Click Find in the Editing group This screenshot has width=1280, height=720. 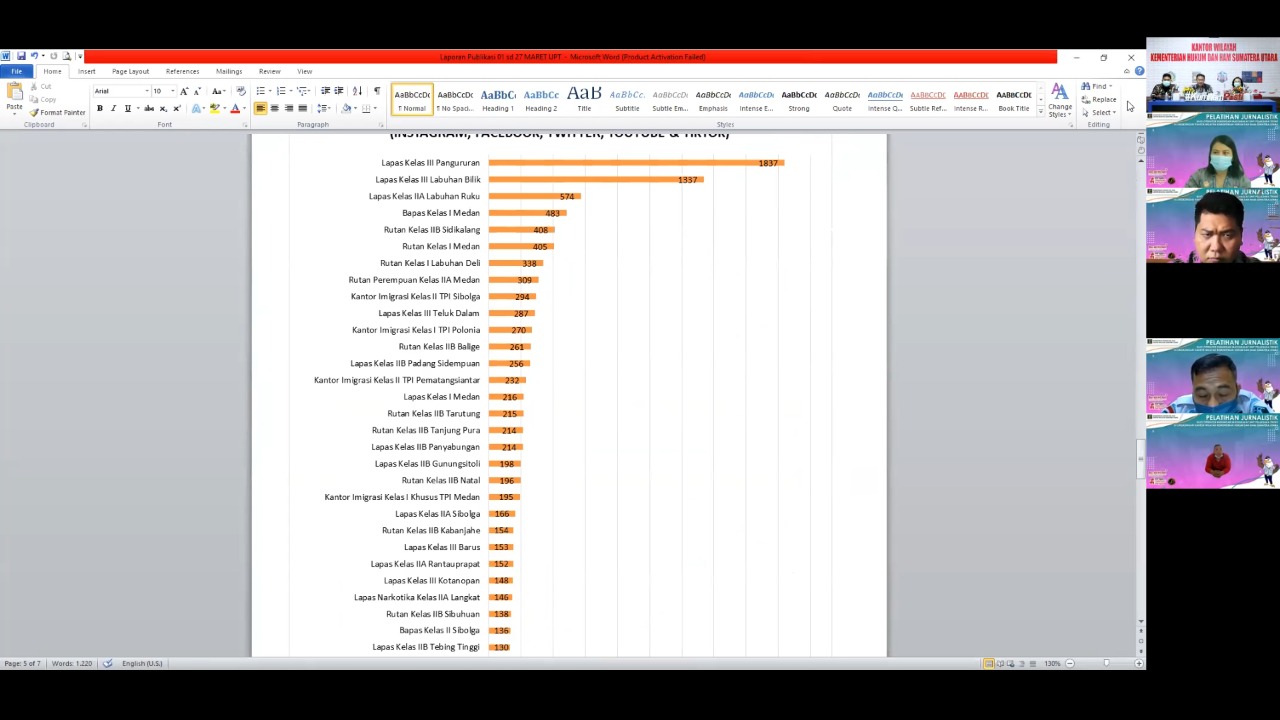1095,86
